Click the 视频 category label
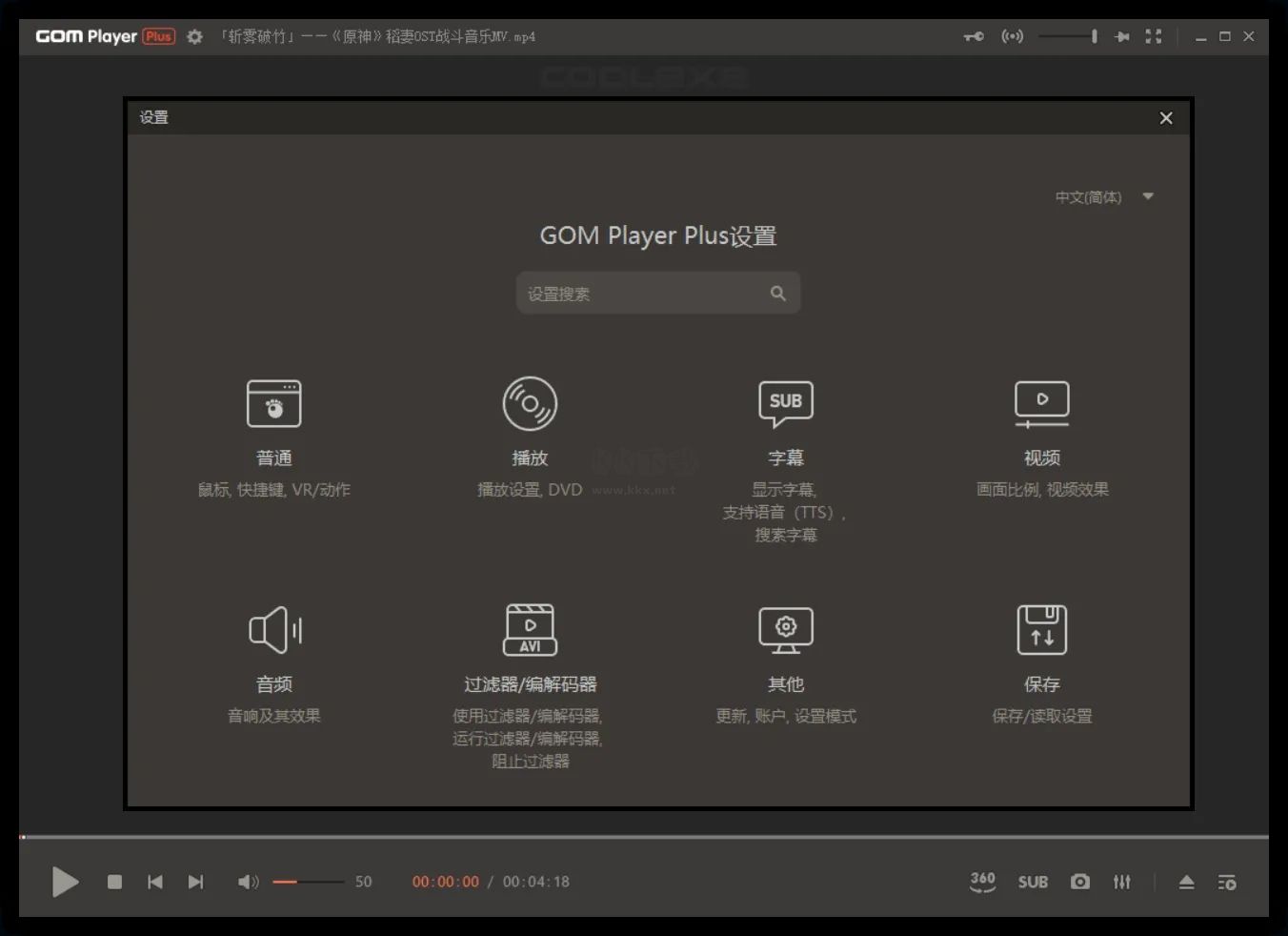1288x936 pixels. click(x=1042, y=458)
